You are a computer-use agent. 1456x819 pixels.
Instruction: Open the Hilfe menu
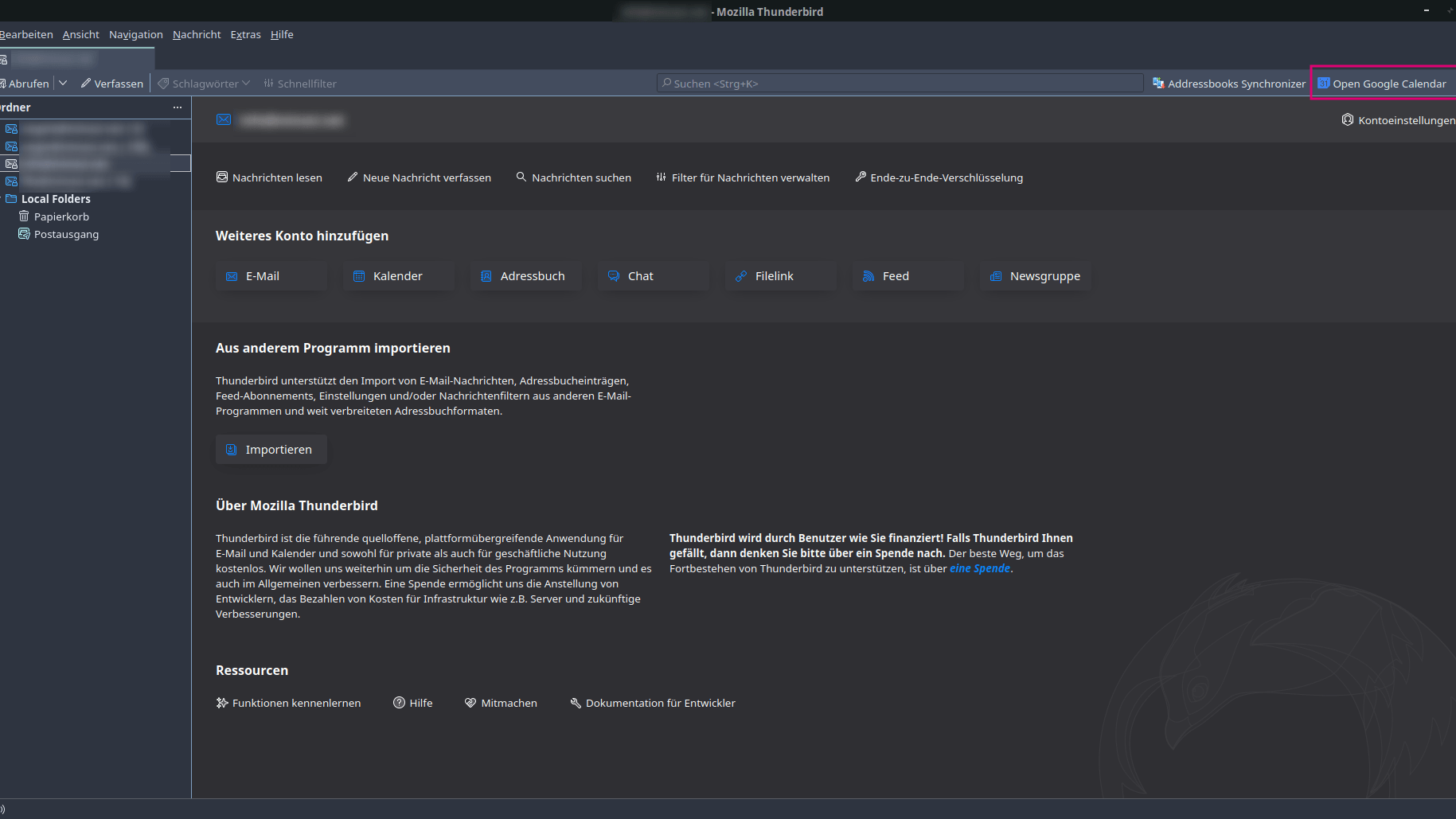point(282,34)
